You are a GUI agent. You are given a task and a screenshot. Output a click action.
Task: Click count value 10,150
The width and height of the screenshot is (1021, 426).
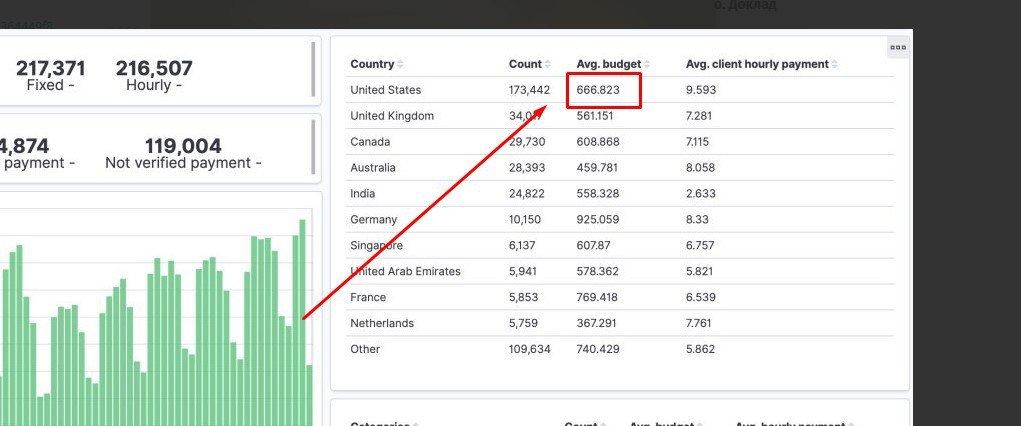525,220
